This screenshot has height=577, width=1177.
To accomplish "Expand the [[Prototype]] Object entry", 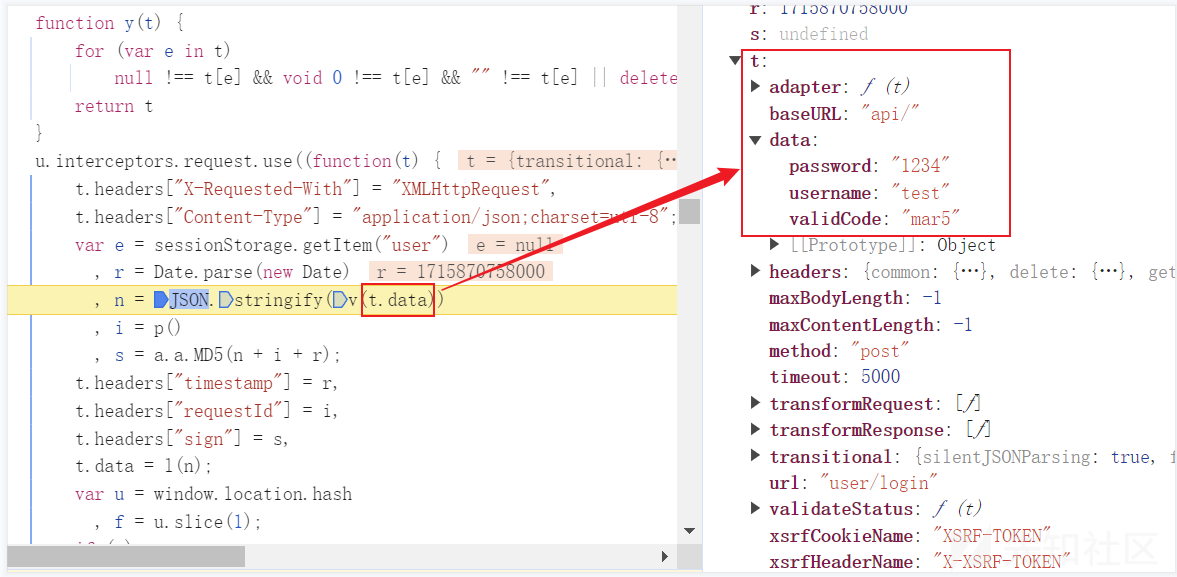I will click(x=775, y=245).
